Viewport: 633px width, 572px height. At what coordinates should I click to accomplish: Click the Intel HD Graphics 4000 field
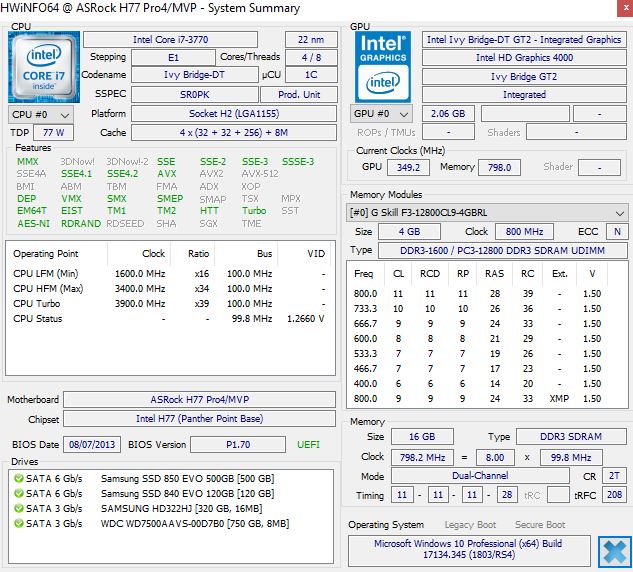click(x=524, y=58)
